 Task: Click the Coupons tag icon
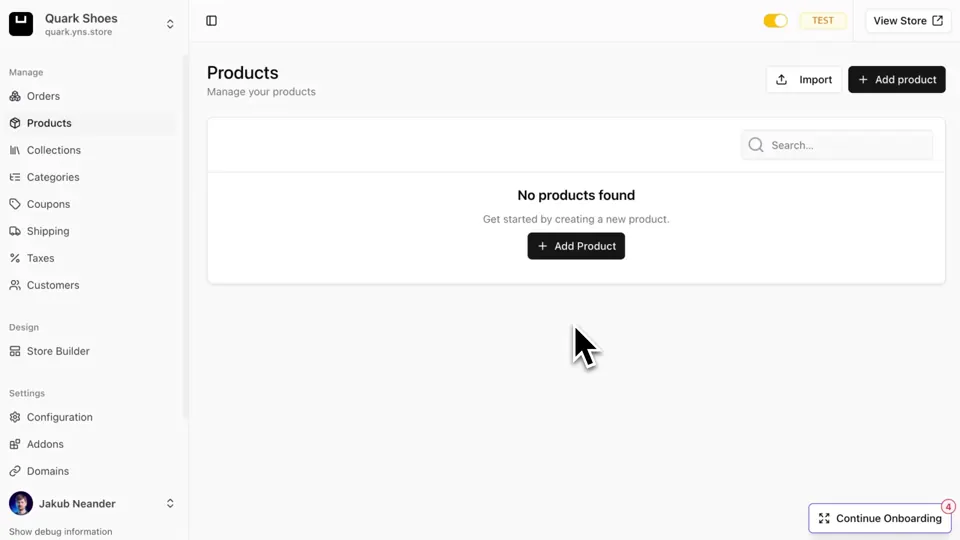[x=15, y=204]
